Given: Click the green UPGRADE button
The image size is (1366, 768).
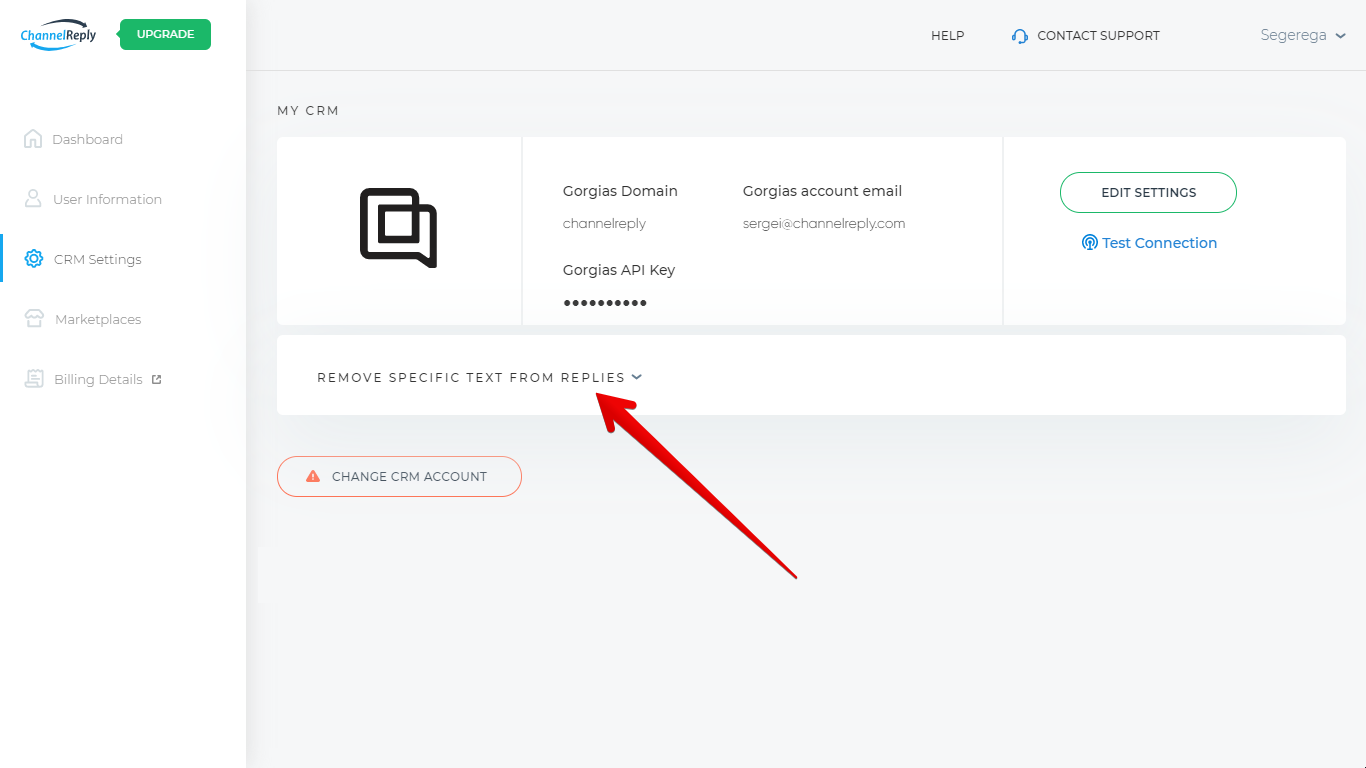Looking at the screenshot, I should (x=165, y=34).
